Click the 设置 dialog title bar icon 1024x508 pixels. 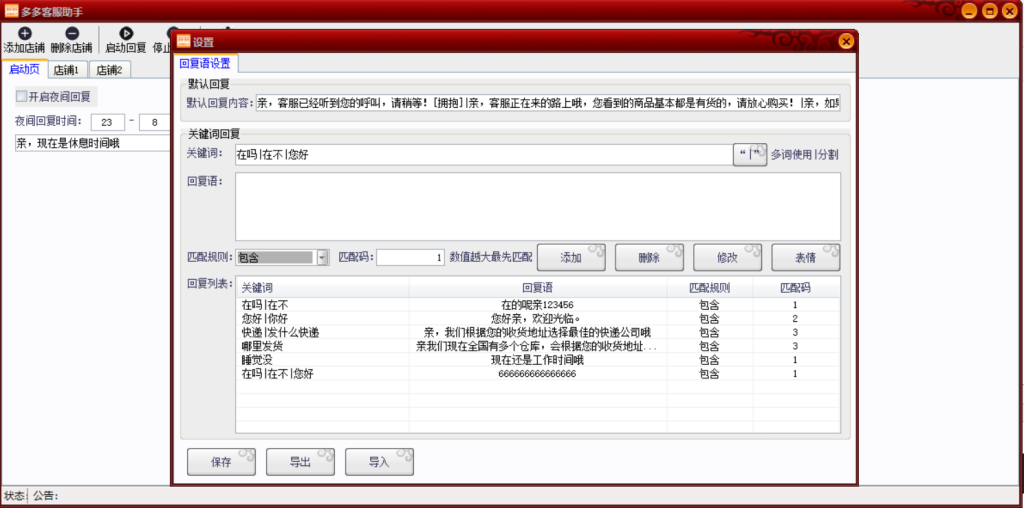pos(184,42)
